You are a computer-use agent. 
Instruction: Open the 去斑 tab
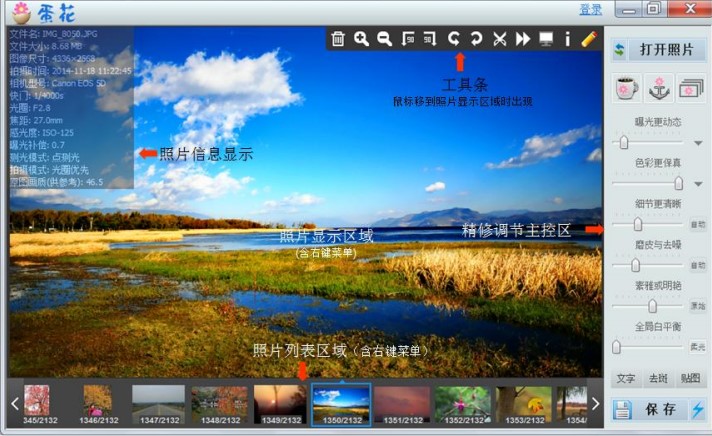click(x=658, y=378)
